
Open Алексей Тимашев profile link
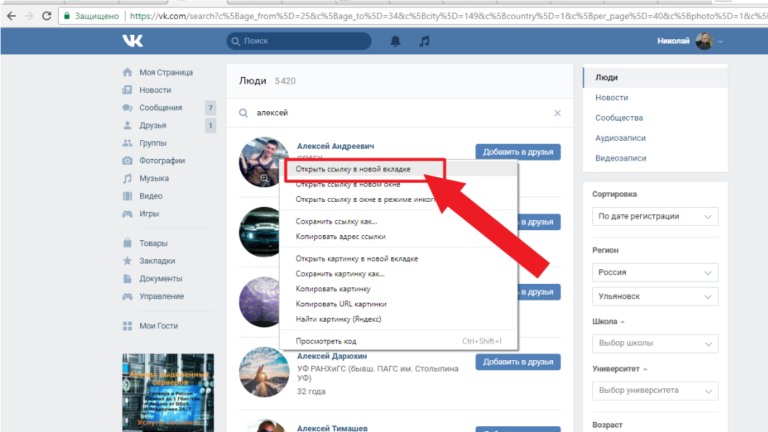point(332,428)
